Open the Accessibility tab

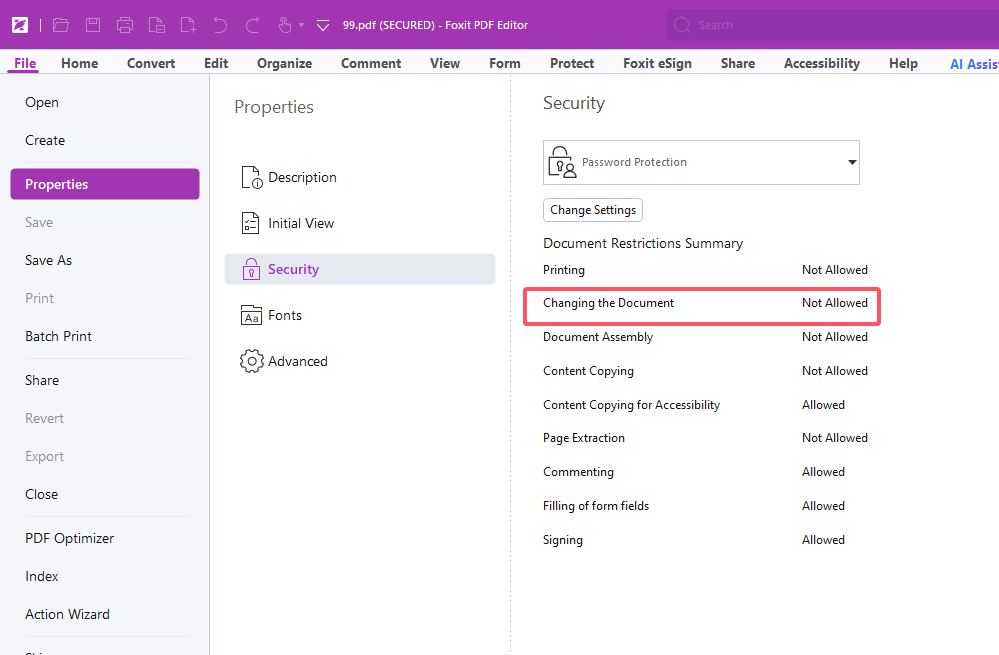821,63
